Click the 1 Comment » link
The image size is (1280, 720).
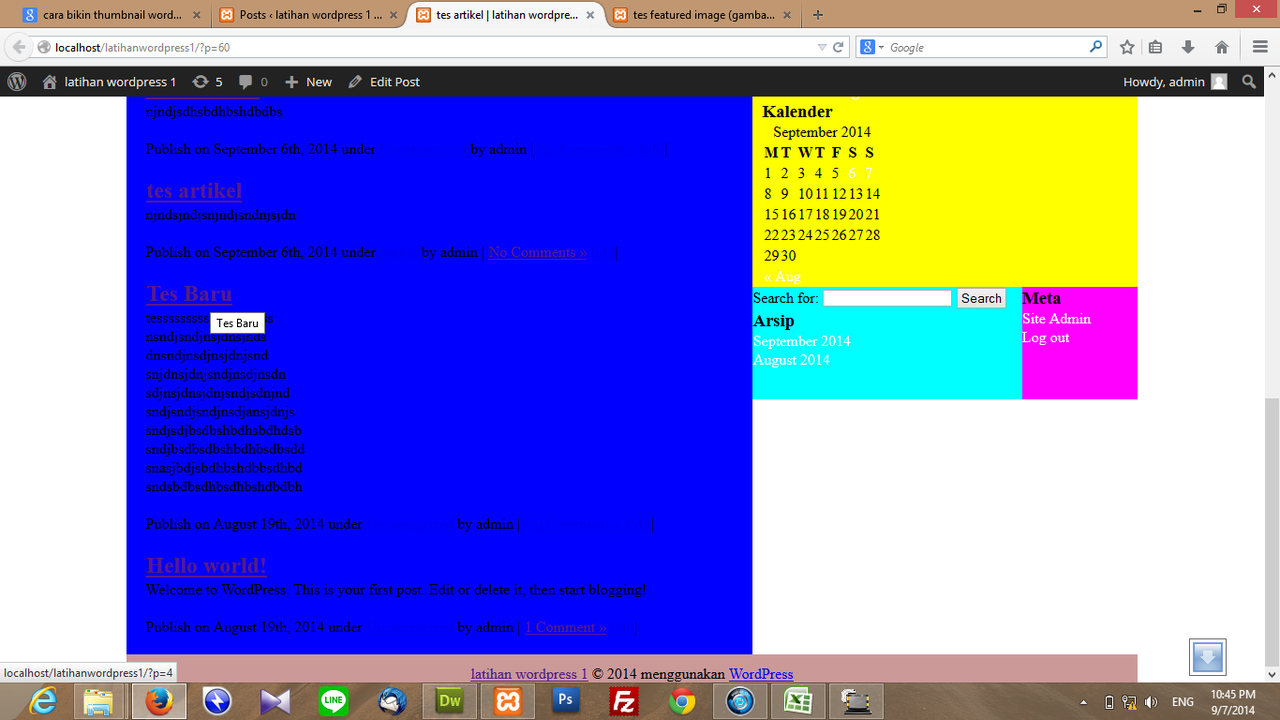pos(565,627)
